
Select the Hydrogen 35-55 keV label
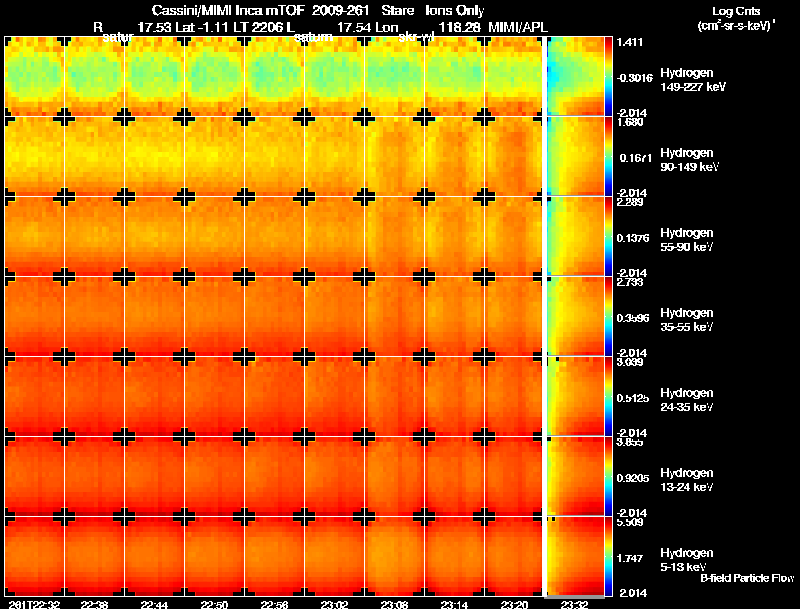[x=687, y=320]
